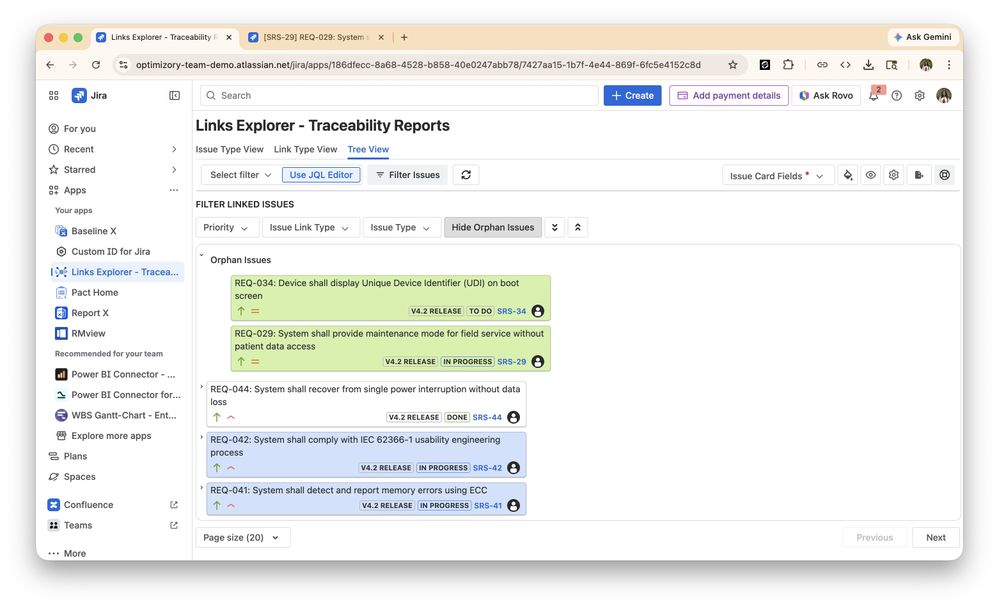Switch to Link Type View tab

coord(305,149)
